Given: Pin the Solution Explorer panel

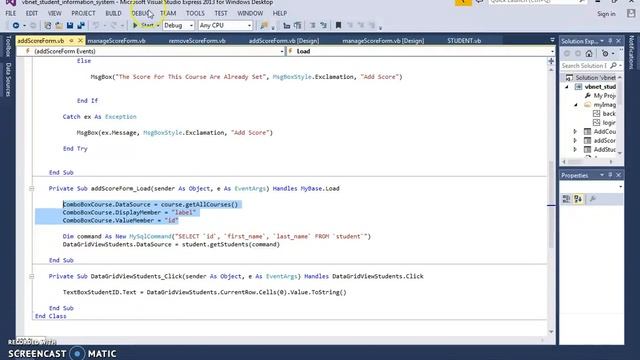Looking at the screenshot, I should 610,41.
